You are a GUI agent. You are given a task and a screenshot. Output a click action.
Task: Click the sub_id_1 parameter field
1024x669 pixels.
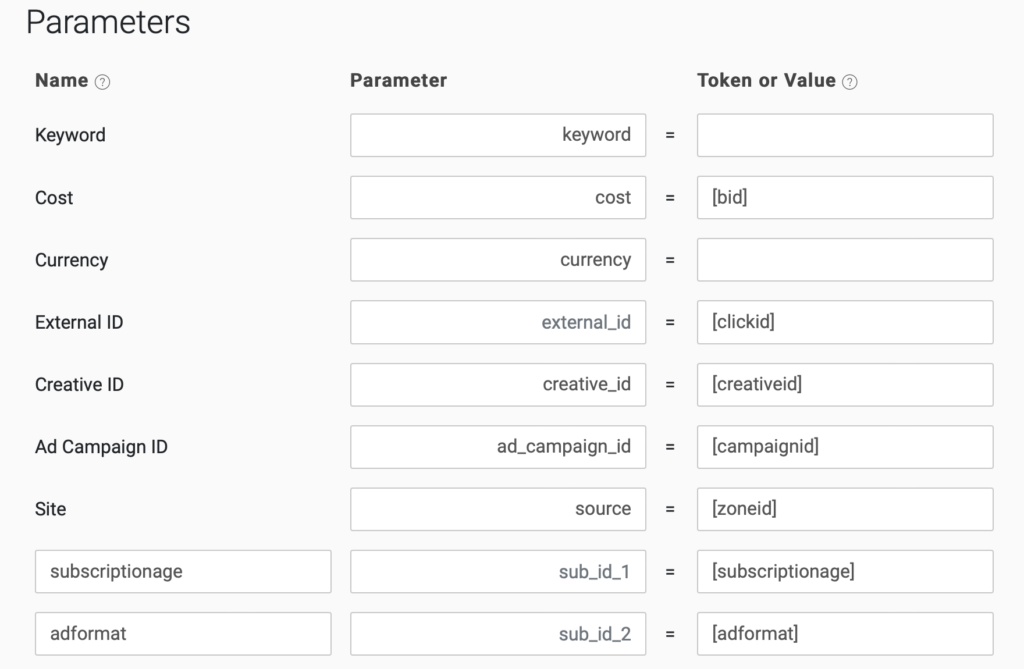[497, 572]
